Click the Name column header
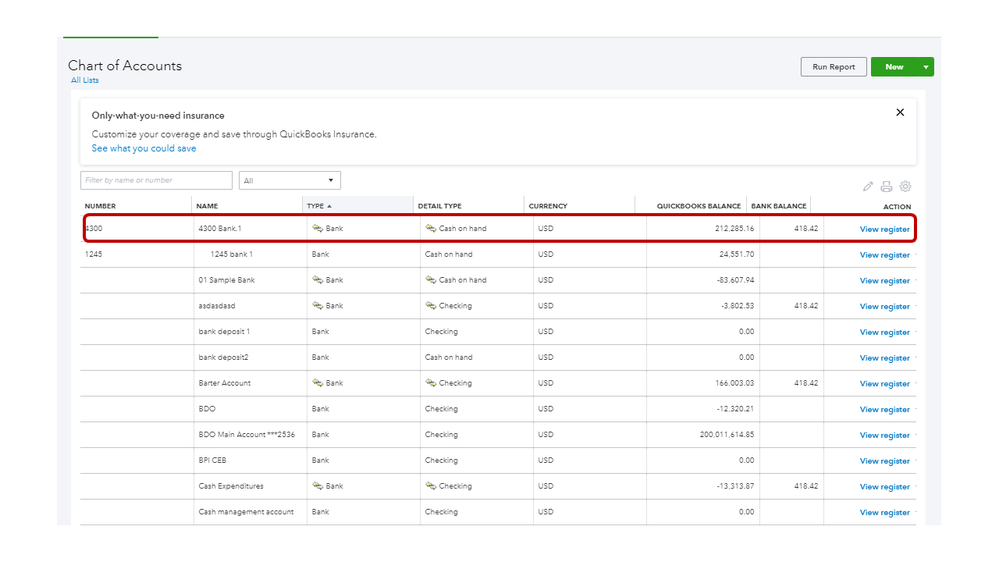The width and height of the screenshot is (999, 562). pyautogui.click(x=207, y=206)
